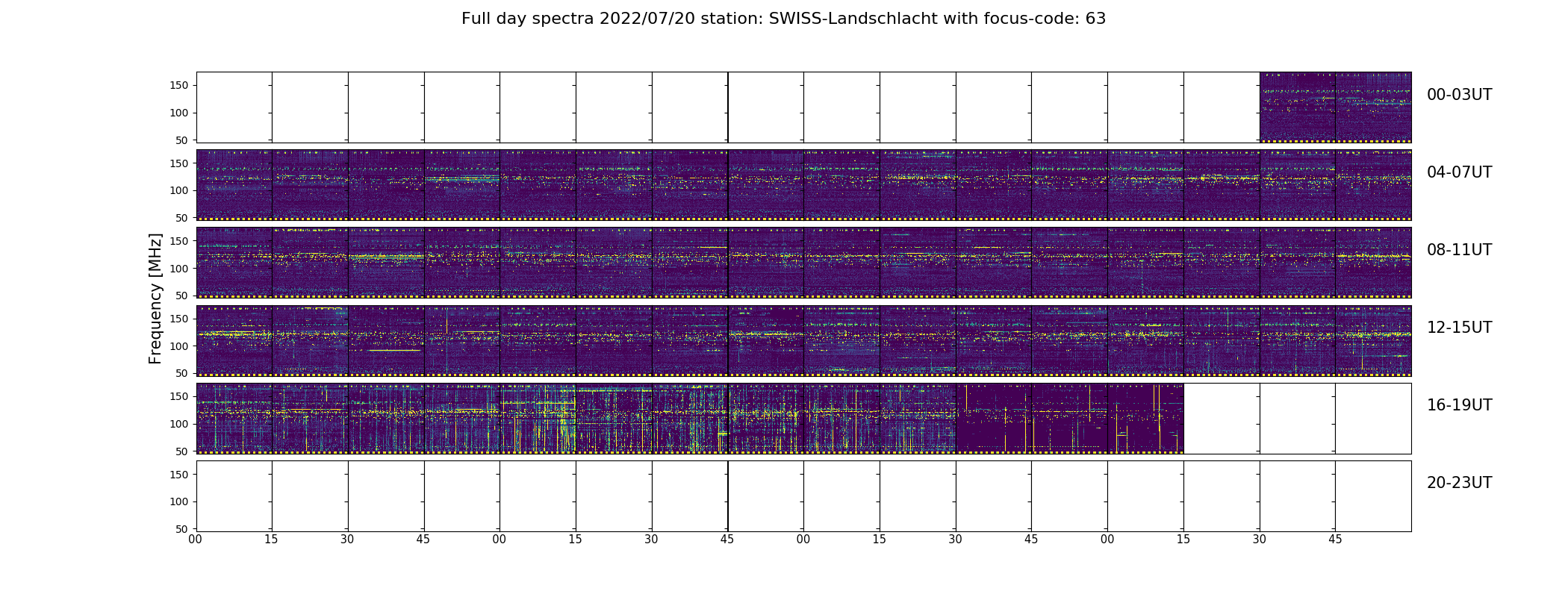Click the 100 tick of the 08-11UT row
This screenshot has height=597, width=1568.
click(x=179, y=269)
